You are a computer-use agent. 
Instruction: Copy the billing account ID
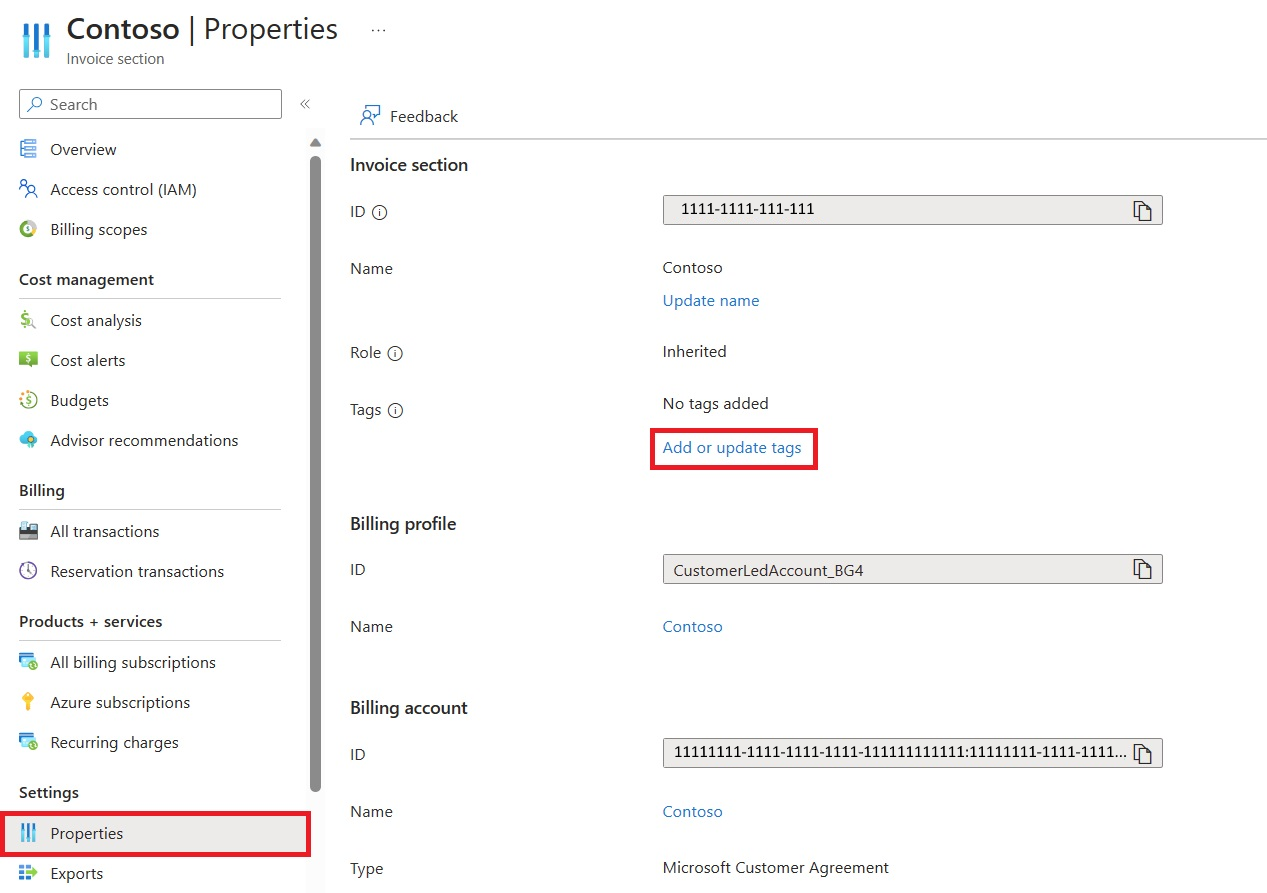pos(1142,753)
